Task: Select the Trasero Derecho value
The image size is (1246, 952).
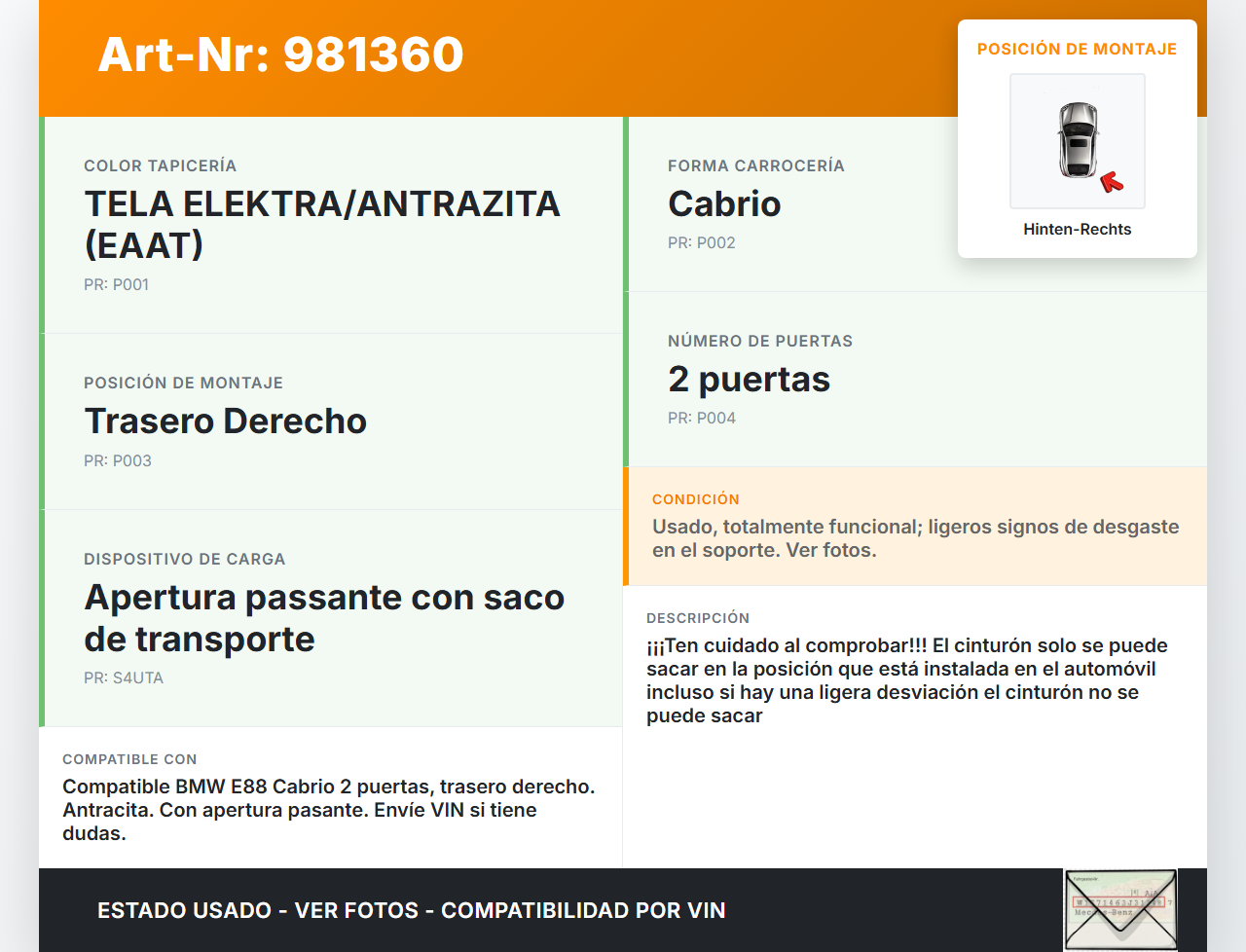Action: 225,421
